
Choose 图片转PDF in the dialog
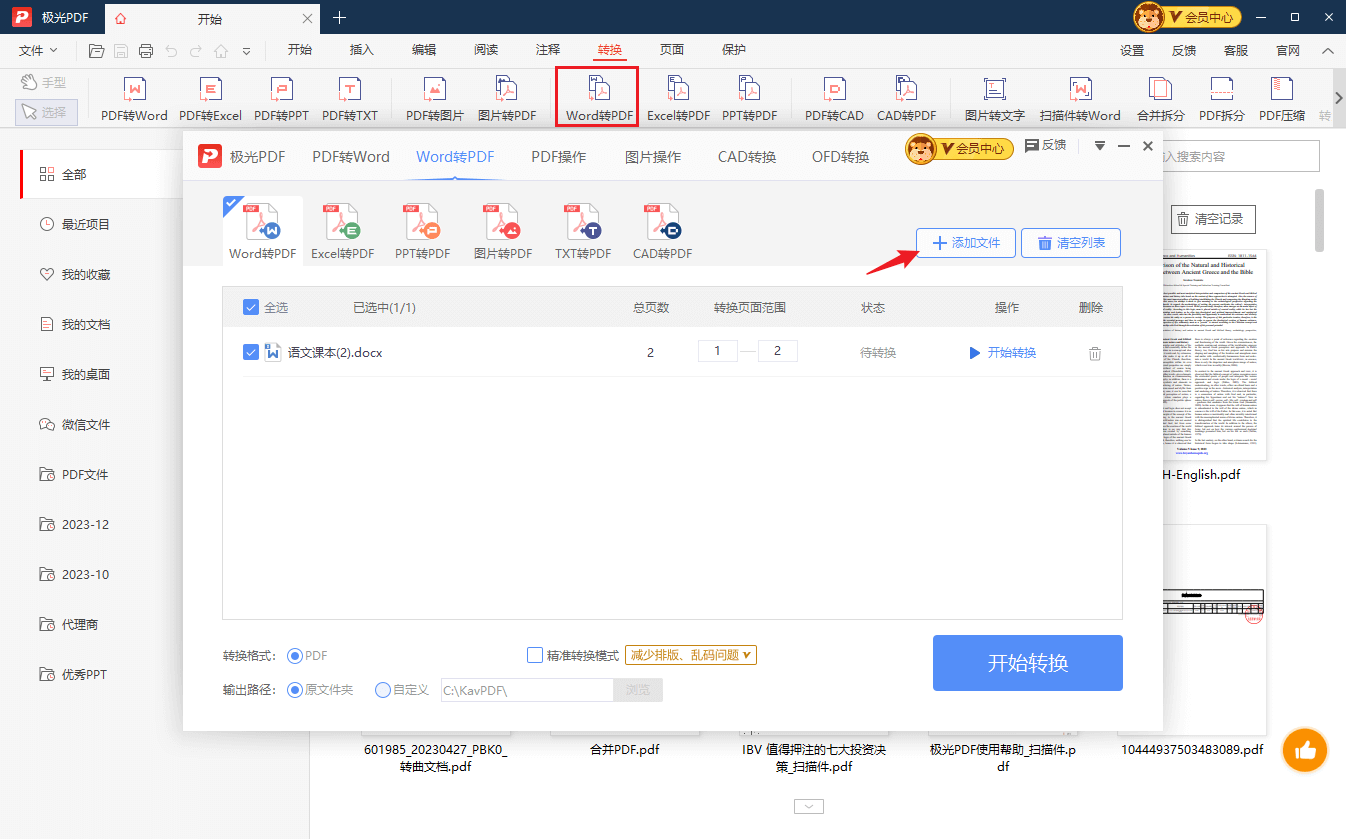(503, 231)
